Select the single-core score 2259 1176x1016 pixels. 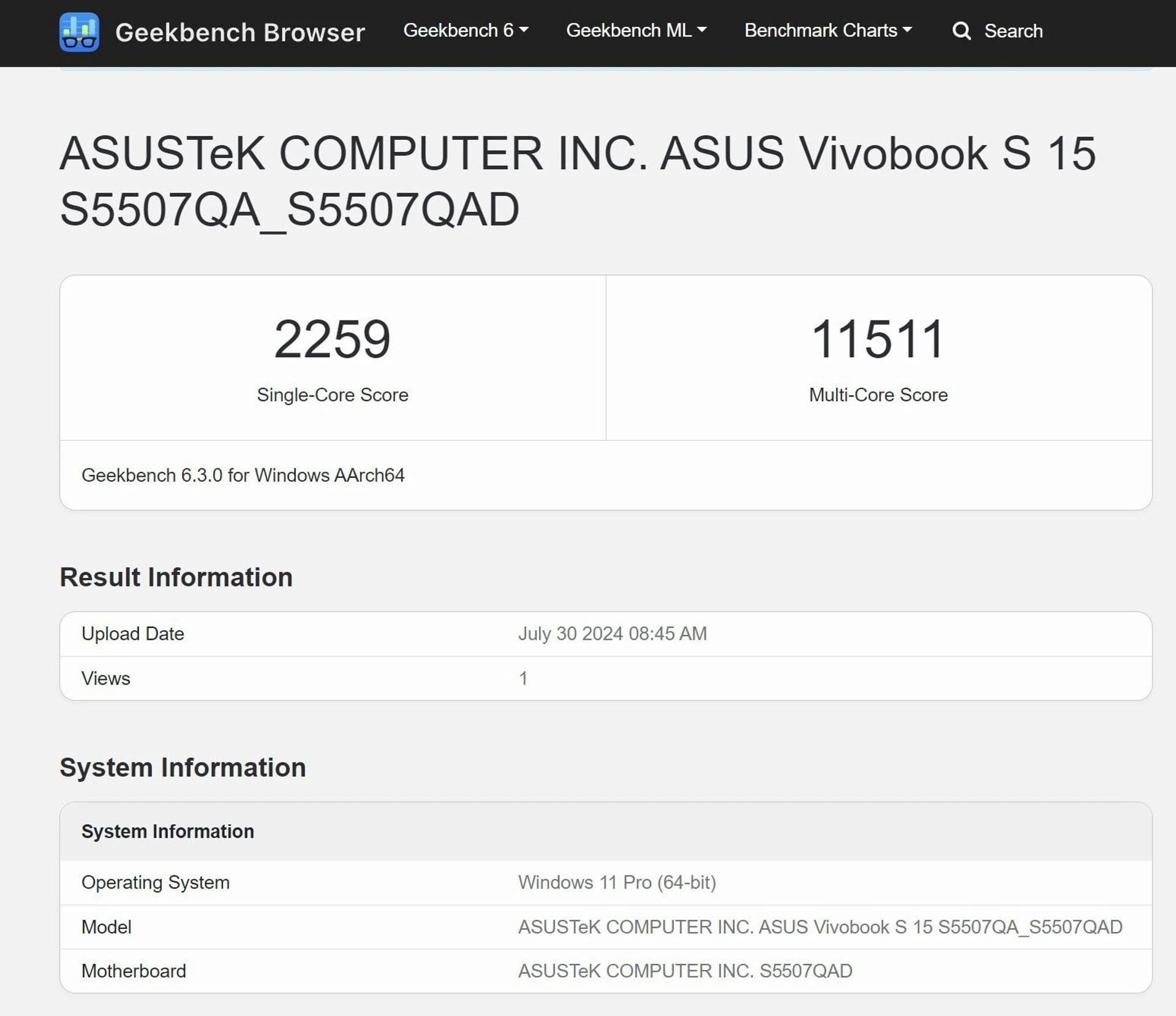click(x=332, y=339)
